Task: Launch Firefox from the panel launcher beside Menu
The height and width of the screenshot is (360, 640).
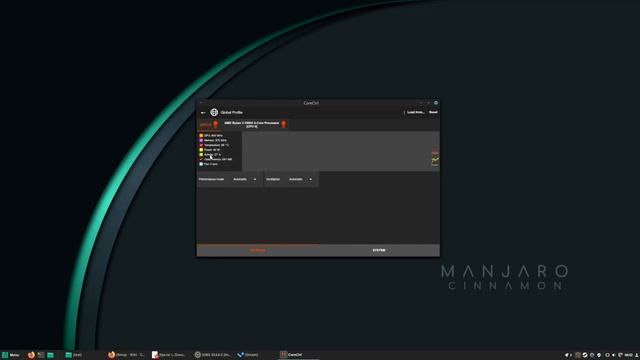Action: (x=31, y=355)
